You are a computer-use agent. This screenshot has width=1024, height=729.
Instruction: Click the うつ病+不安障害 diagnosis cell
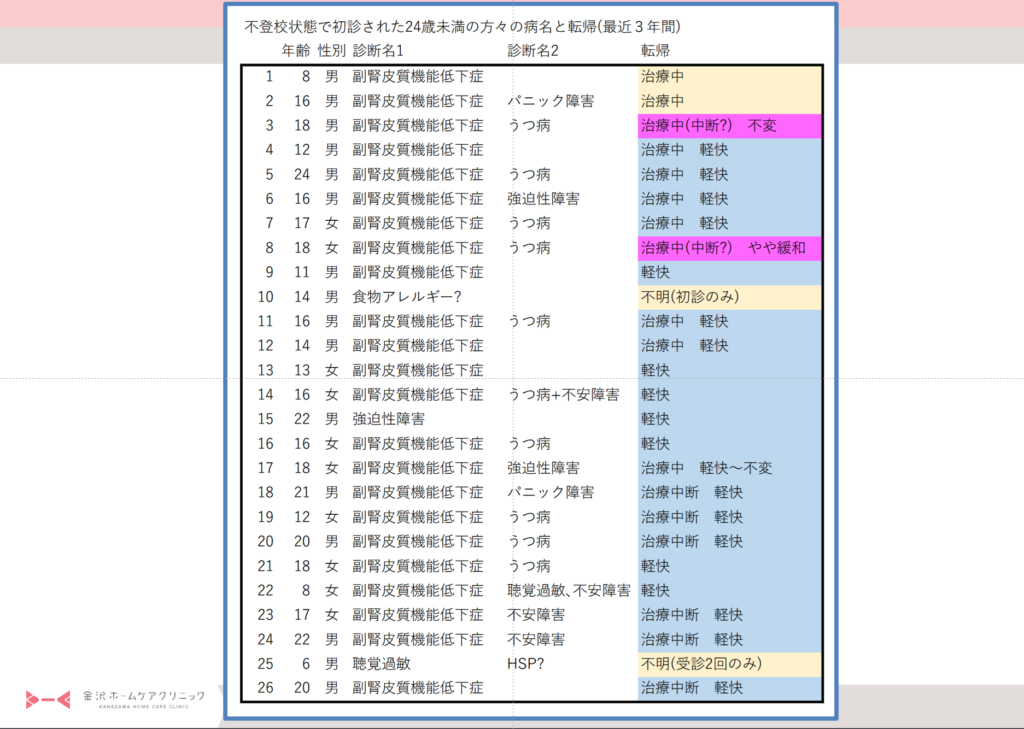click(562, 395)
